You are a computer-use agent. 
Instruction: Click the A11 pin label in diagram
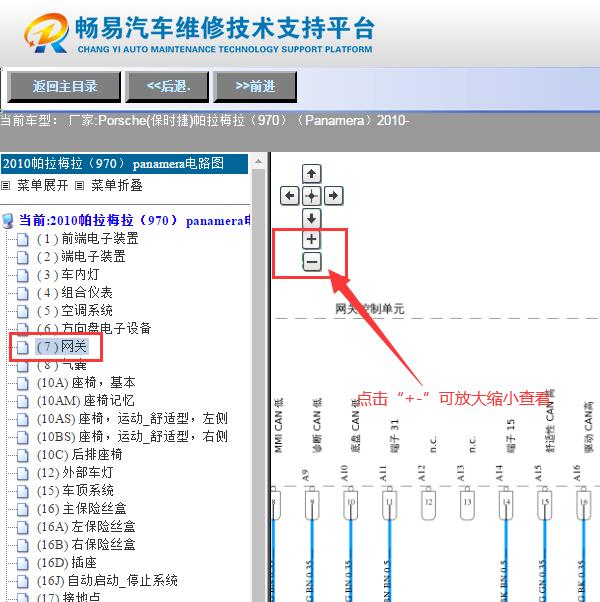pos(383,474)
